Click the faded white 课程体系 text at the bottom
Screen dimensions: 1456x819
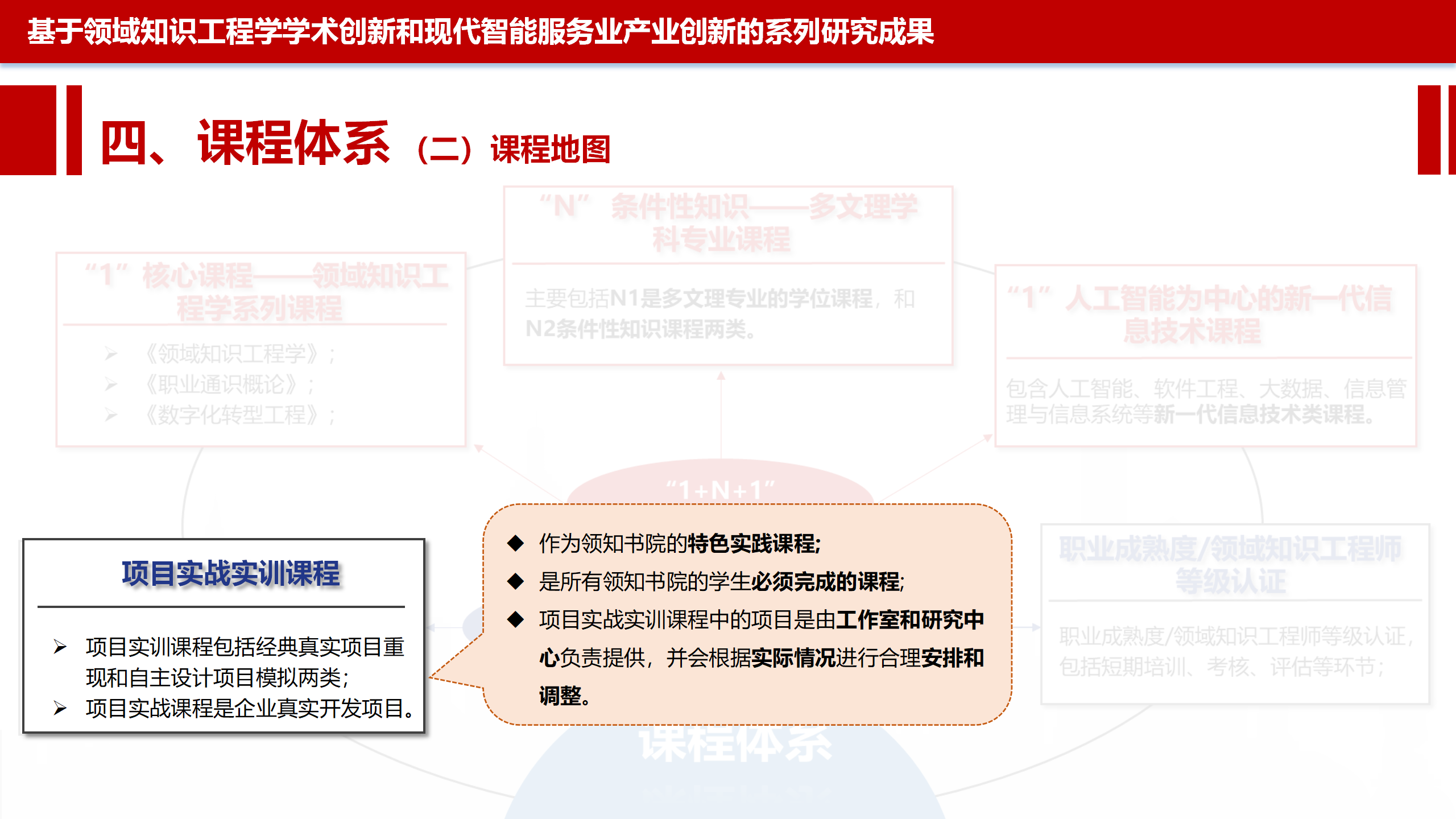[735, 745]
